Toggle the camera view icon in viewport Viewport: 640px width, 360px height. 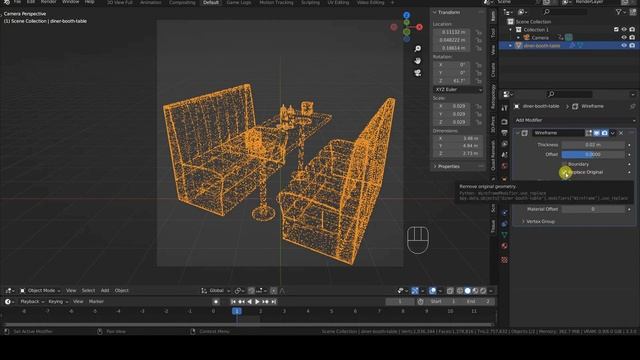pyautogui.click(x=418, y=73)
